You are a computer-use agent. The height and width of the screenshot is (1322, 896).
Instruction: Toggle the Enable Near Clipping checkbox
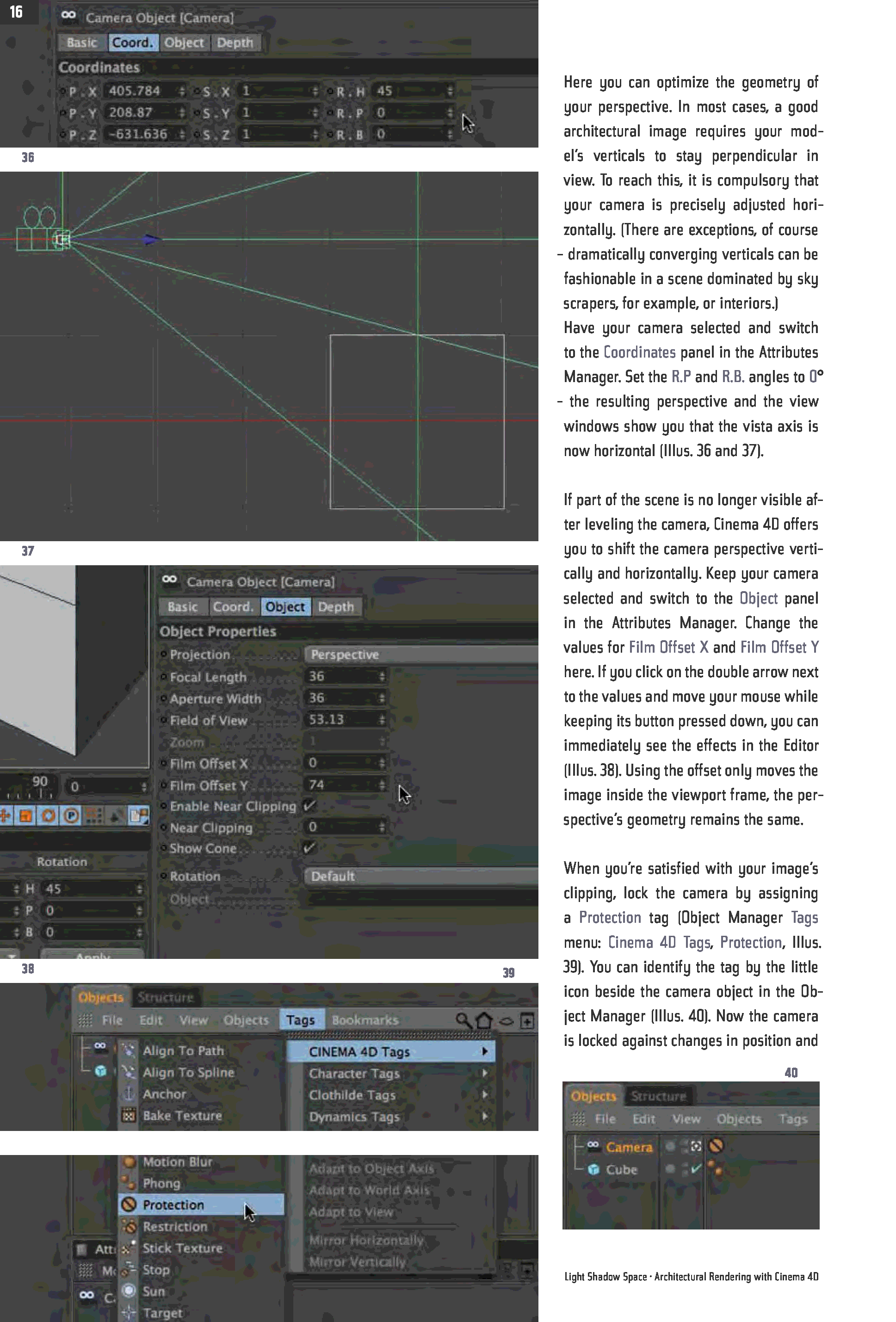(x=309, y=805)
